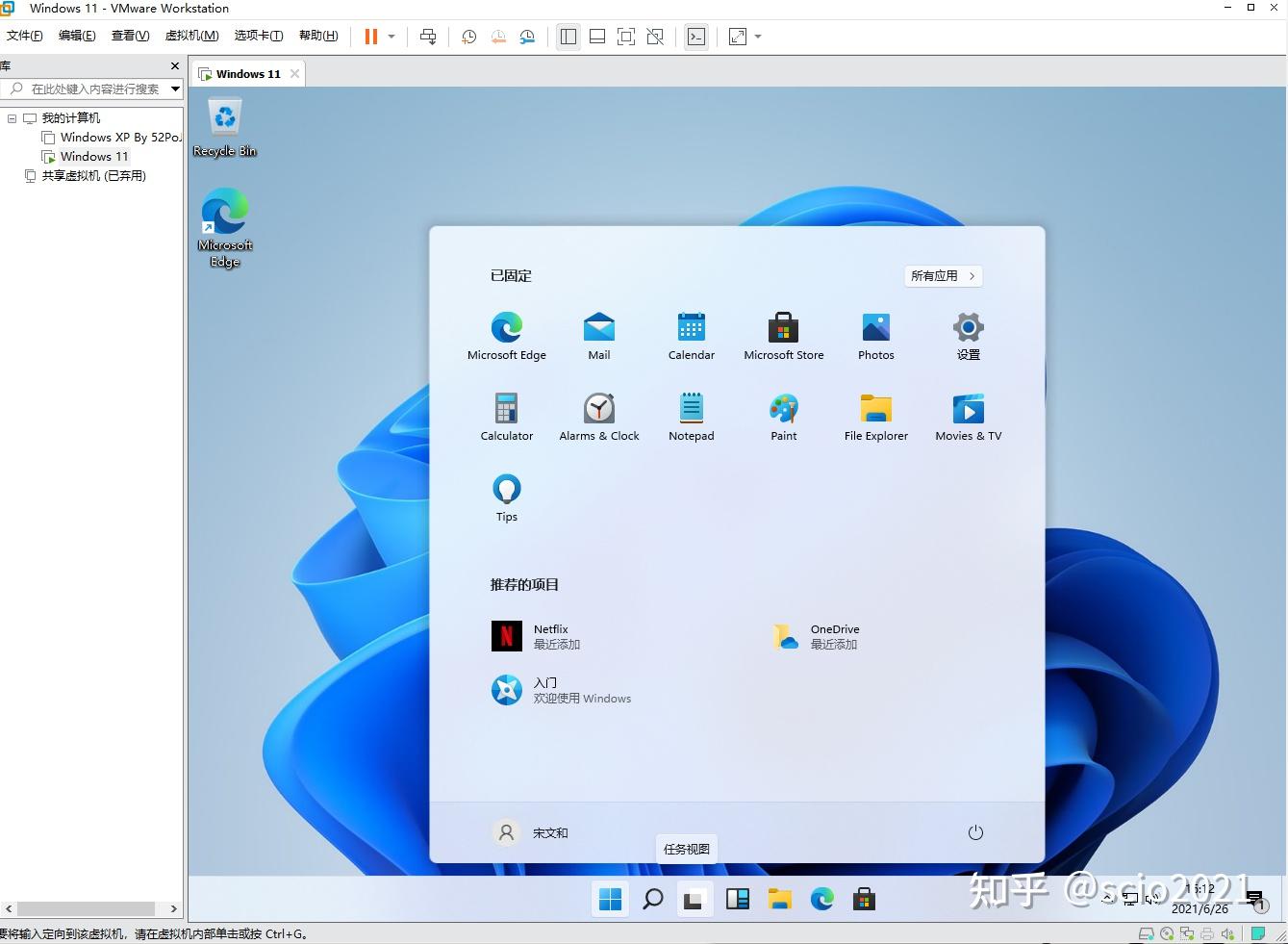Close the Windows 11 VM tab
The image size is (1288, 944).
tap(295, 74)
